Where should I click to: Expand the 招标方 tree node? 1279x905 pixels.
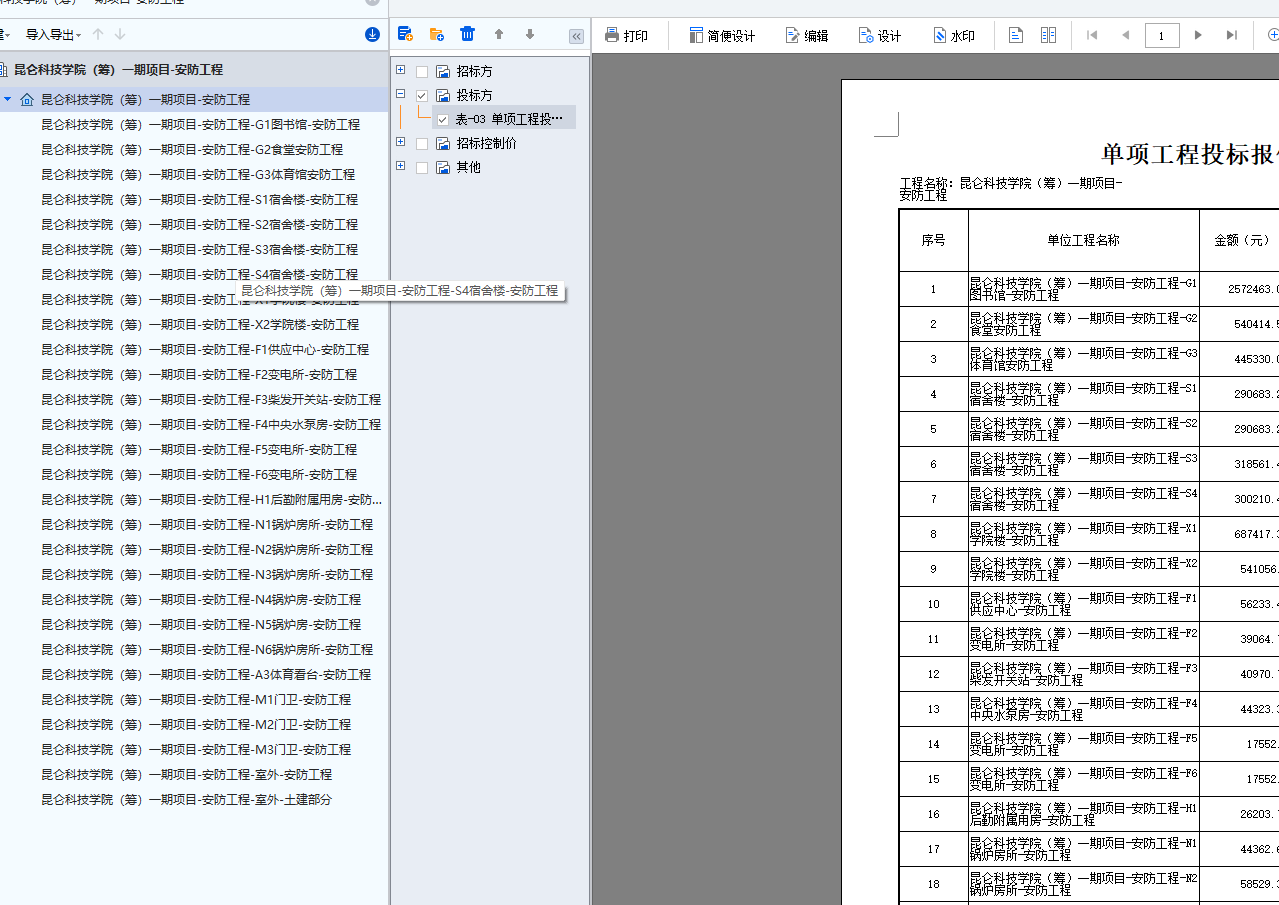(x=401, y=70)
